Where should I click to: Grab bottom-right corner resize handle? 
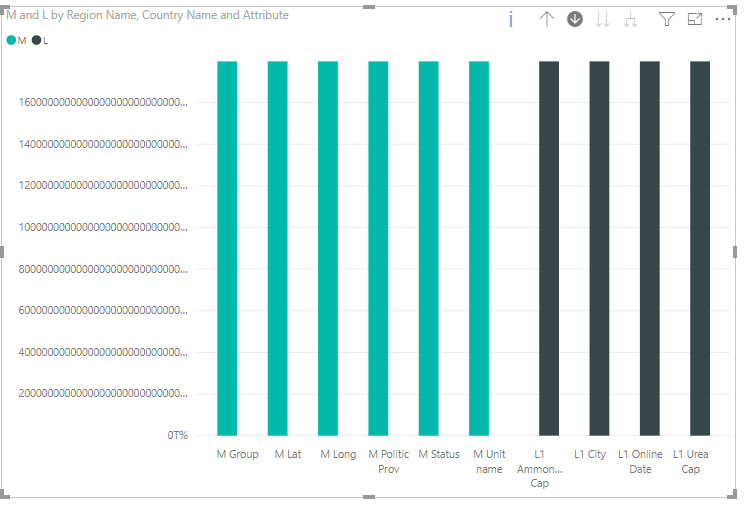coord(732,493)
